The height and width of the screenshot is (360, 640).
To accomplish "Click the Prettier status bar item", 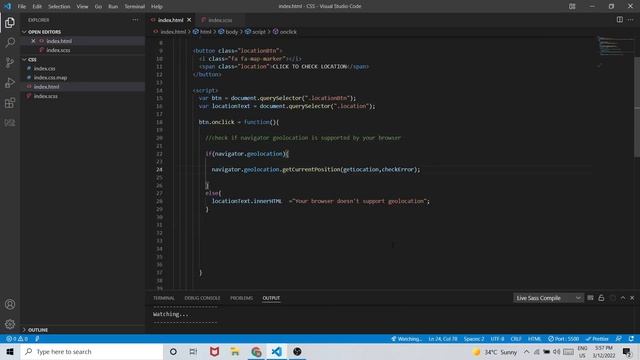I will click(597, 339).
